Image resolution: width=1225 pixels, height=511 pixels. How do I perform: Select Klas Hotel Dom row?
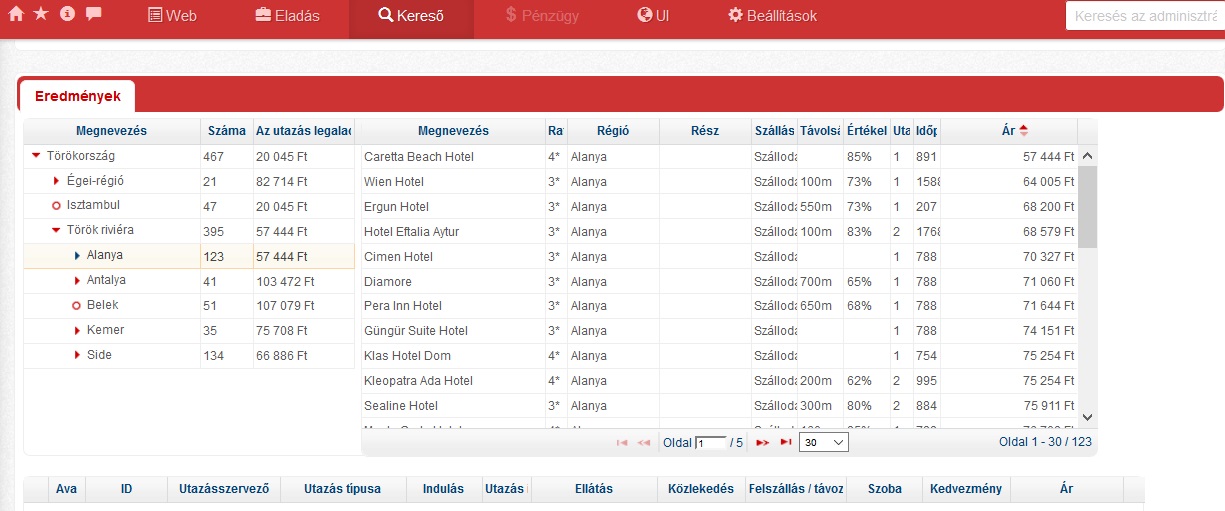coord(717,356)
